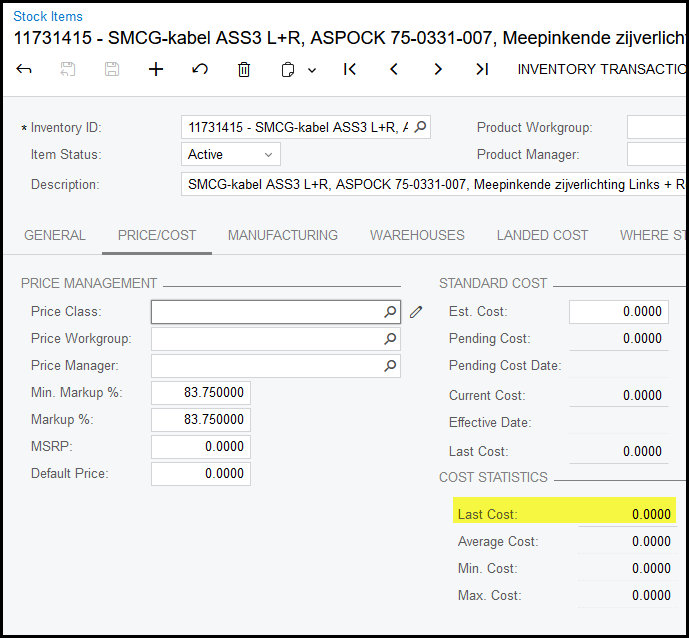Navigate to the previous record
Image resolution: width=689 pixels, height=638 pixels.
click(394, 69)
